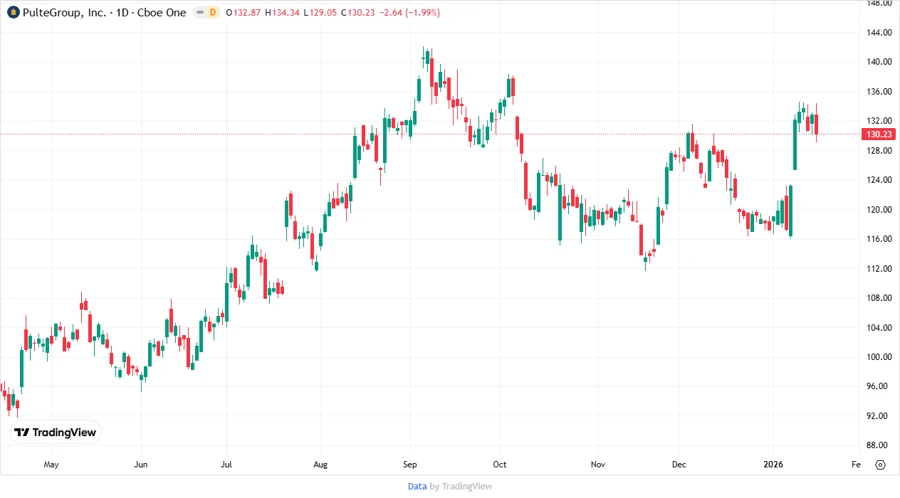Viewport: 900px width, 498px height.
Task: Select the Nov label on time axis
Action: pos(598,465)
